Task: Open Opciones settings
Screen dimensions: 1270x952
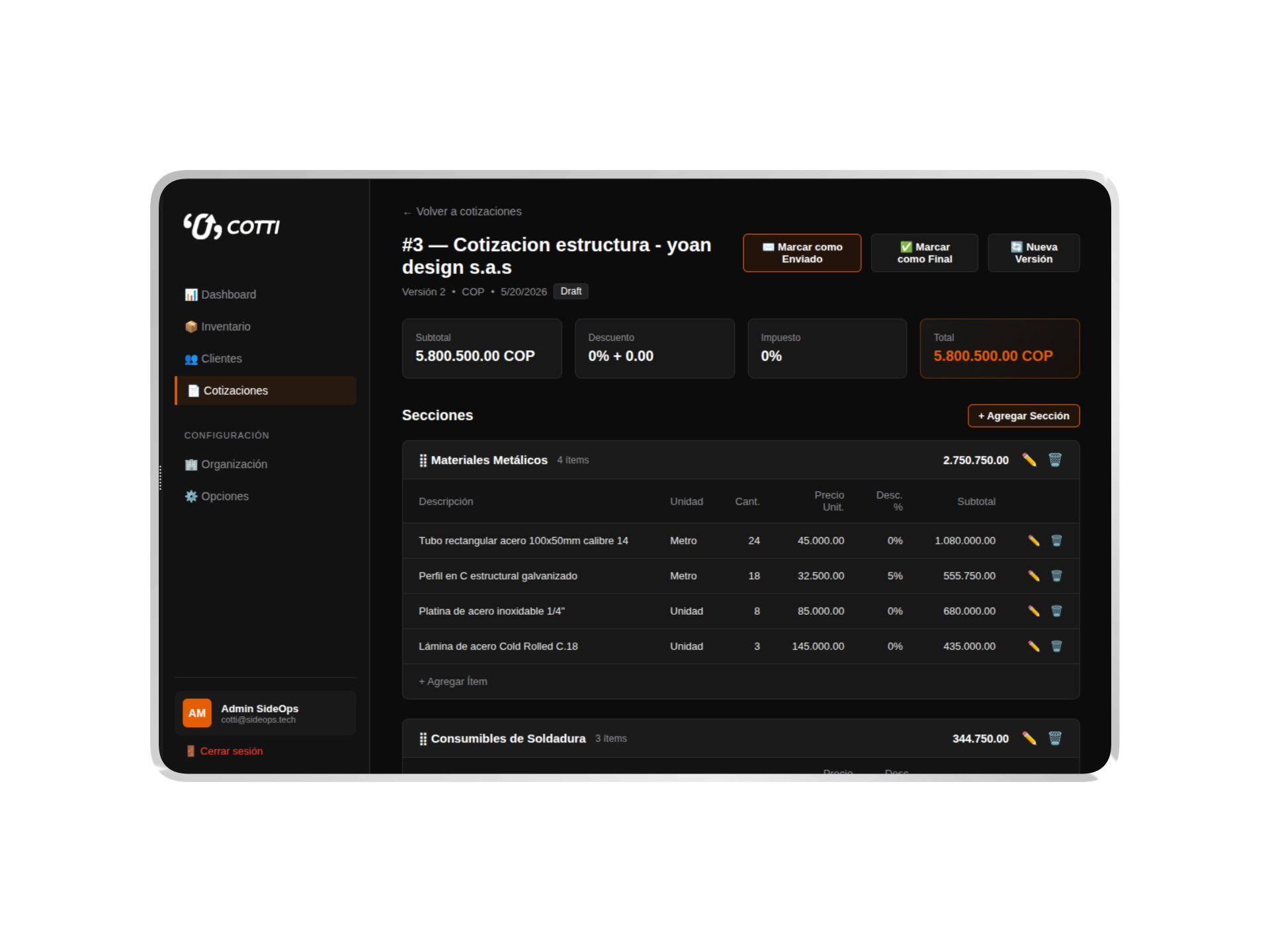Action: coord(266,496)
